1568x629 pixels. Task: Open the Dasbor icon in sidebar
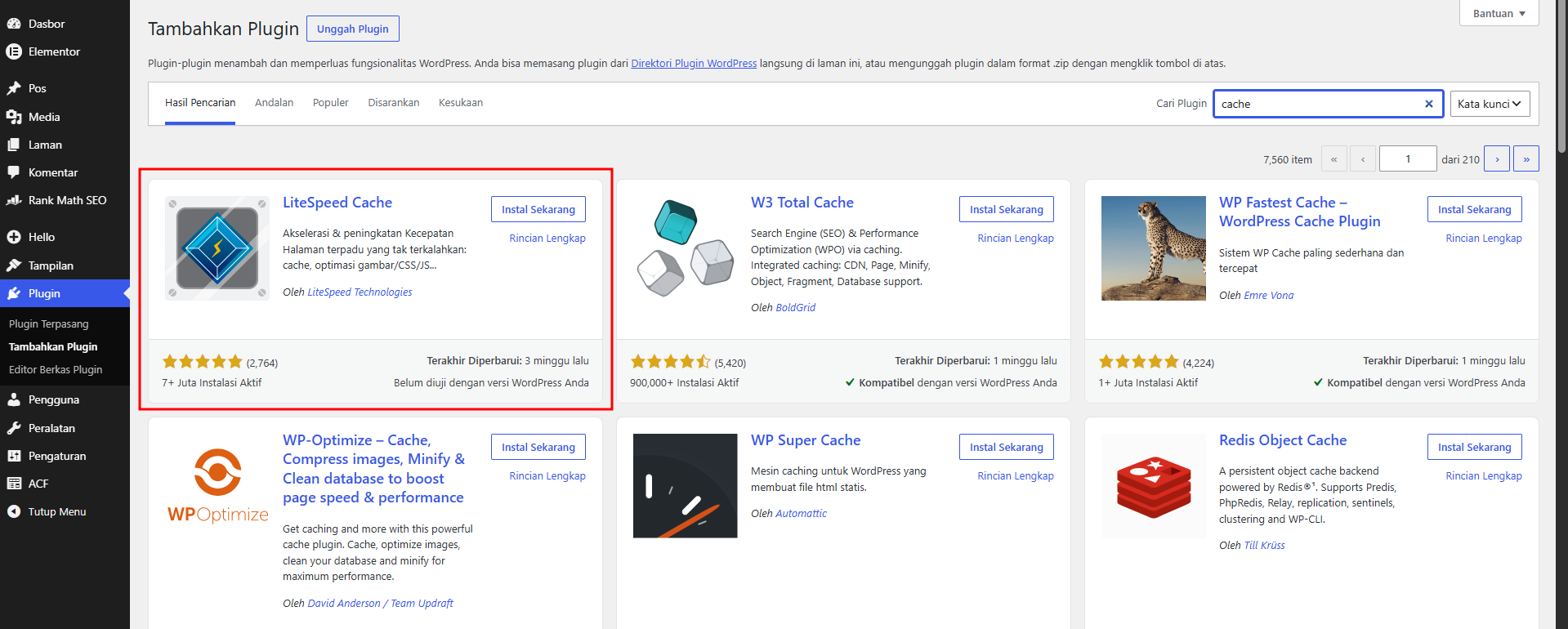point(14,24)
